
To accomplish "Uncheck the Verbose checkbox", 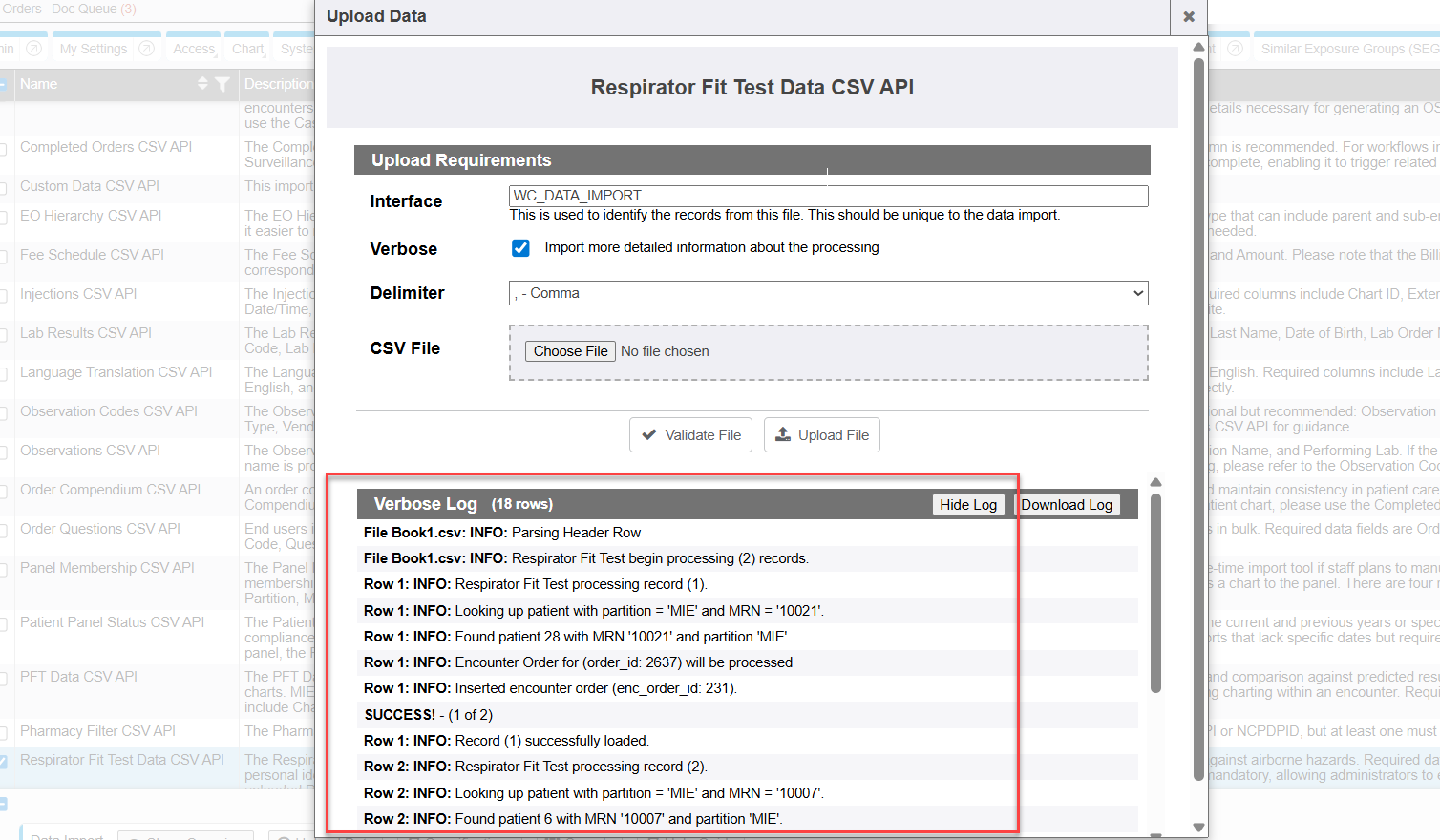I will (x=520, y=248).
